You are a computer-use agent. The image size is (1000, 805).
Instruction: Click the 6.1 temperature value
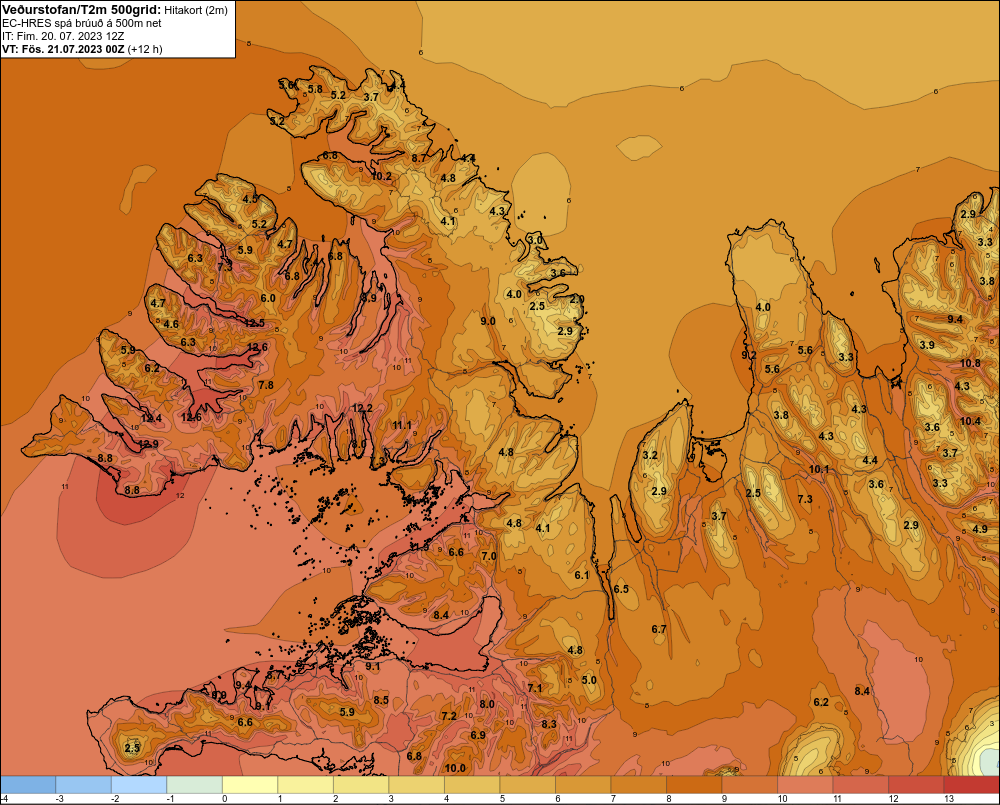click(x=582, y=575)
